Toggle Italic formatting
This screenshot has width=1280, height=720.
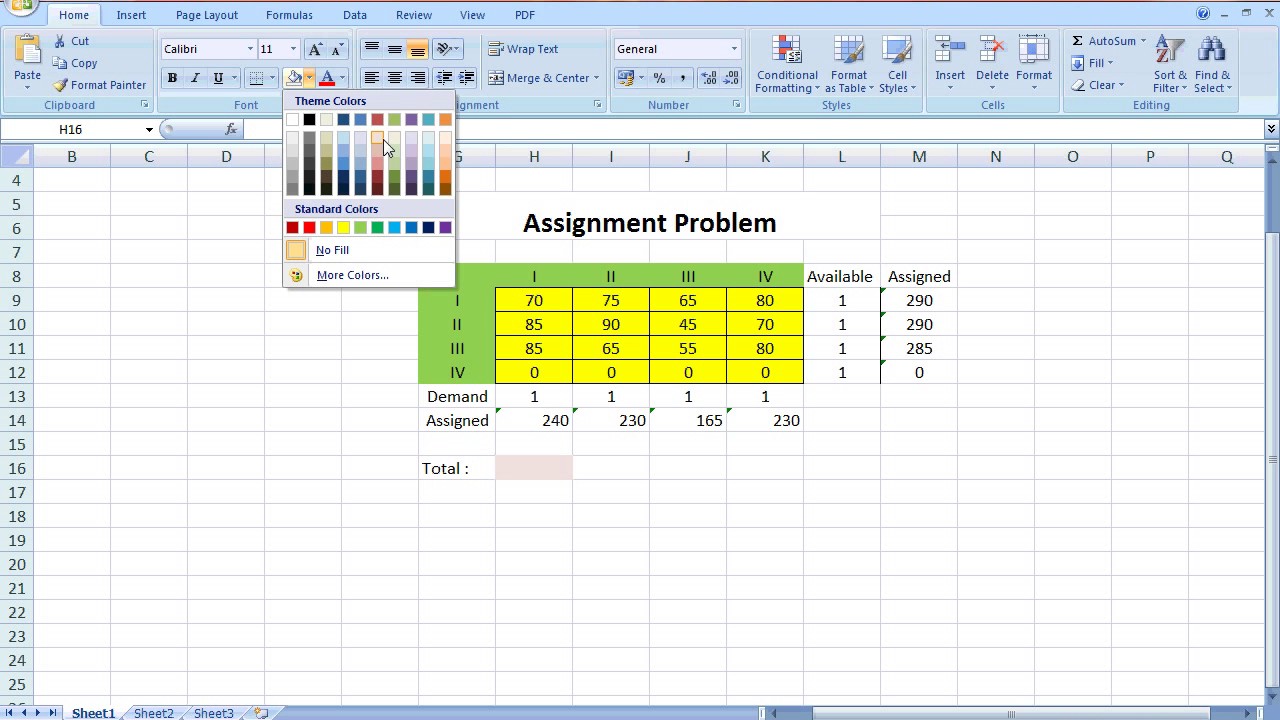click(x=195, y=78)
